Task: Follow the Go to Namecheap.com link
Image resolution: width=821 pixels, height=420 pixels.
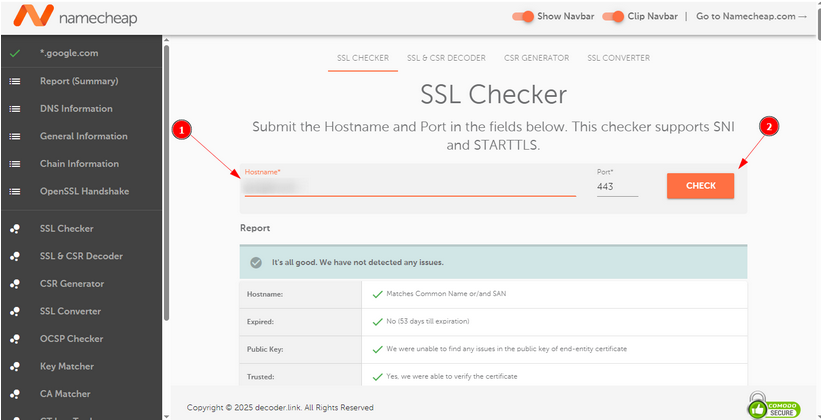Action: 751,16
